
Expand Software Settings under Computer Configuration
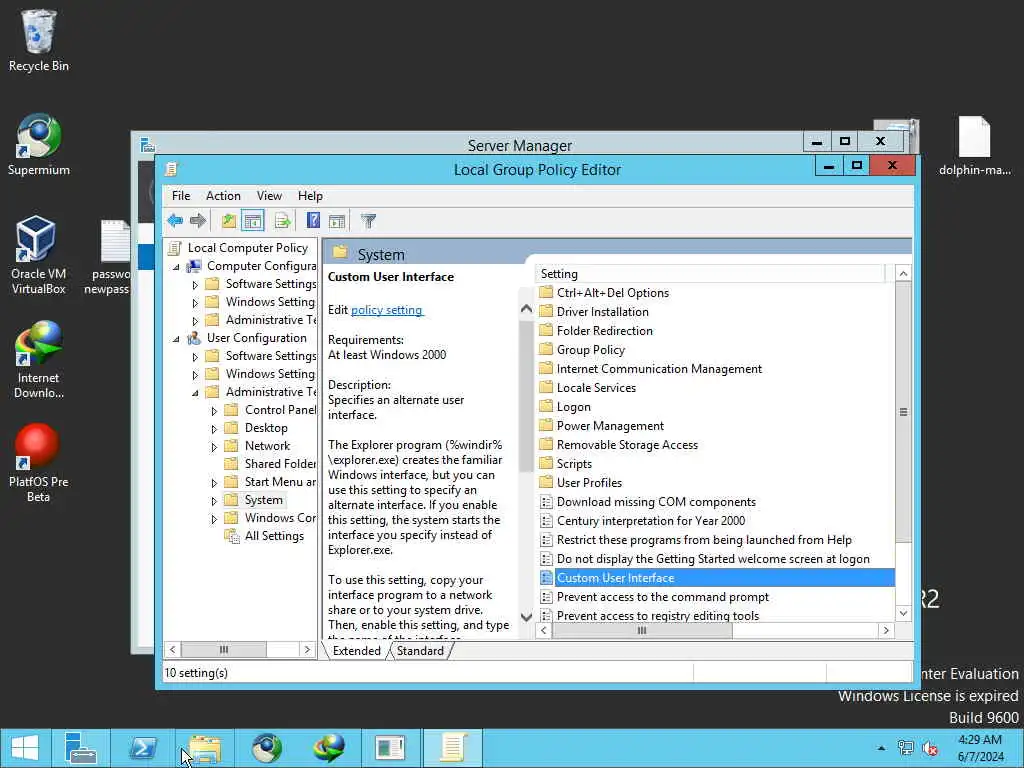point(195,285)
